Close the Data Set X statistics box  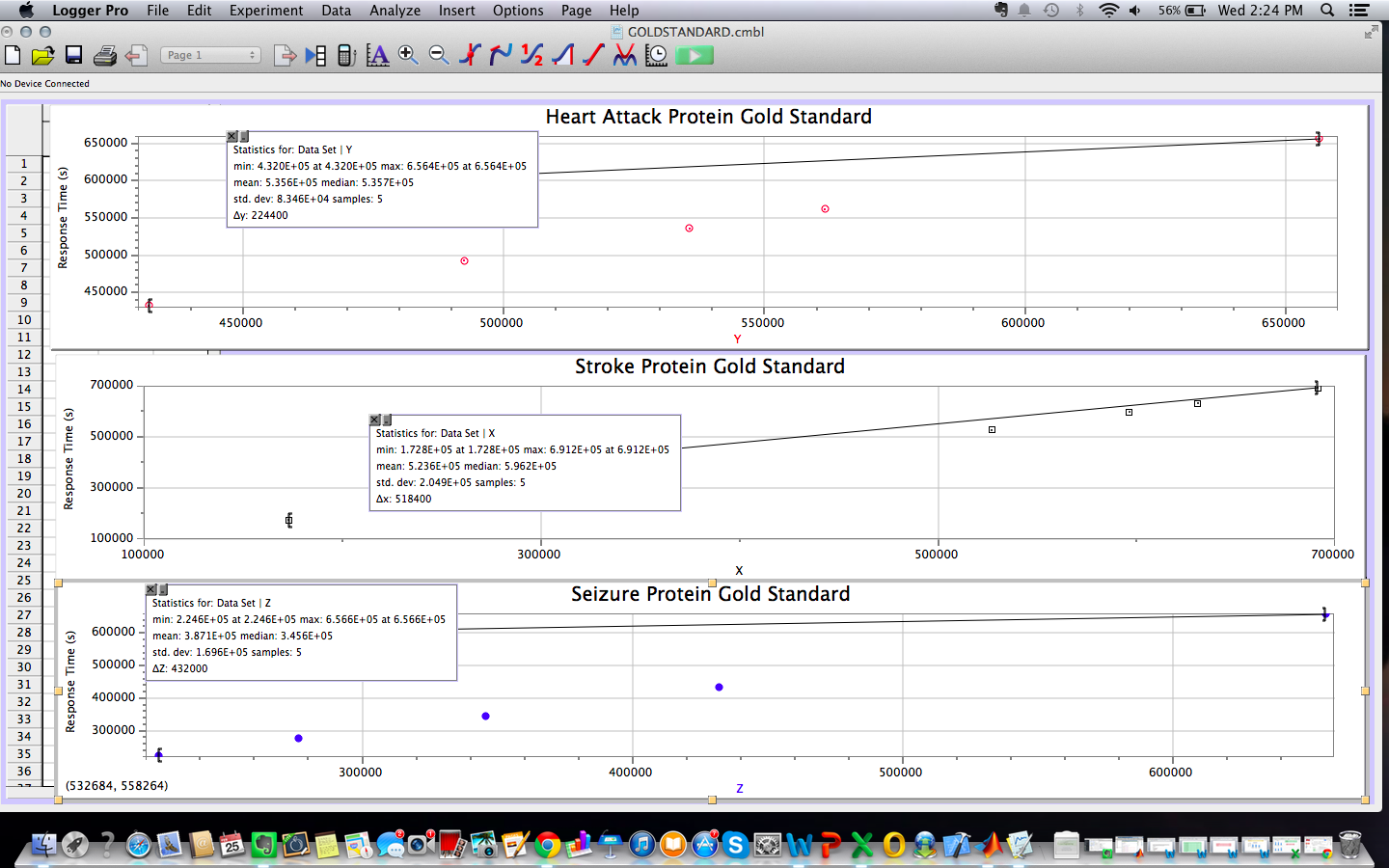pos(374,420)
